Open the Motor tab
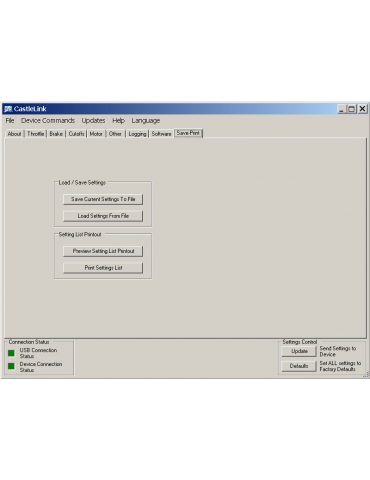The height and width of the screenshot is (480, 370). coord(96,134)
